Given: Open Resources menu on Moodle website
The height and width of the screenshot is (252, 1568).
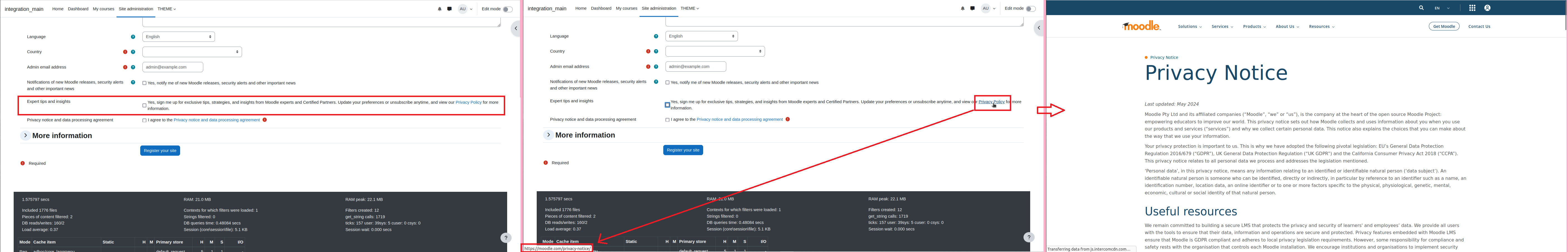Looking at the screenshot, I should pyautogui.click(x=1322, y=26).
